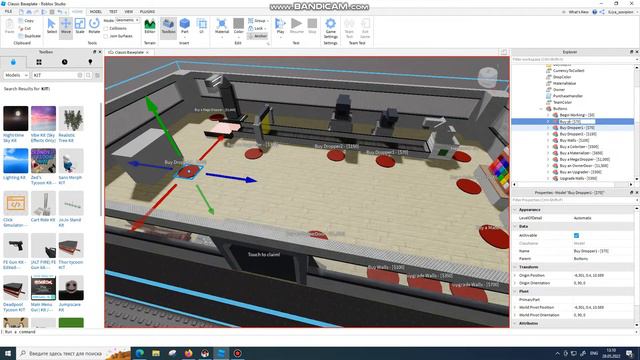
Task: Expand the Origin Position property
Action: click(x=515, y=276)
